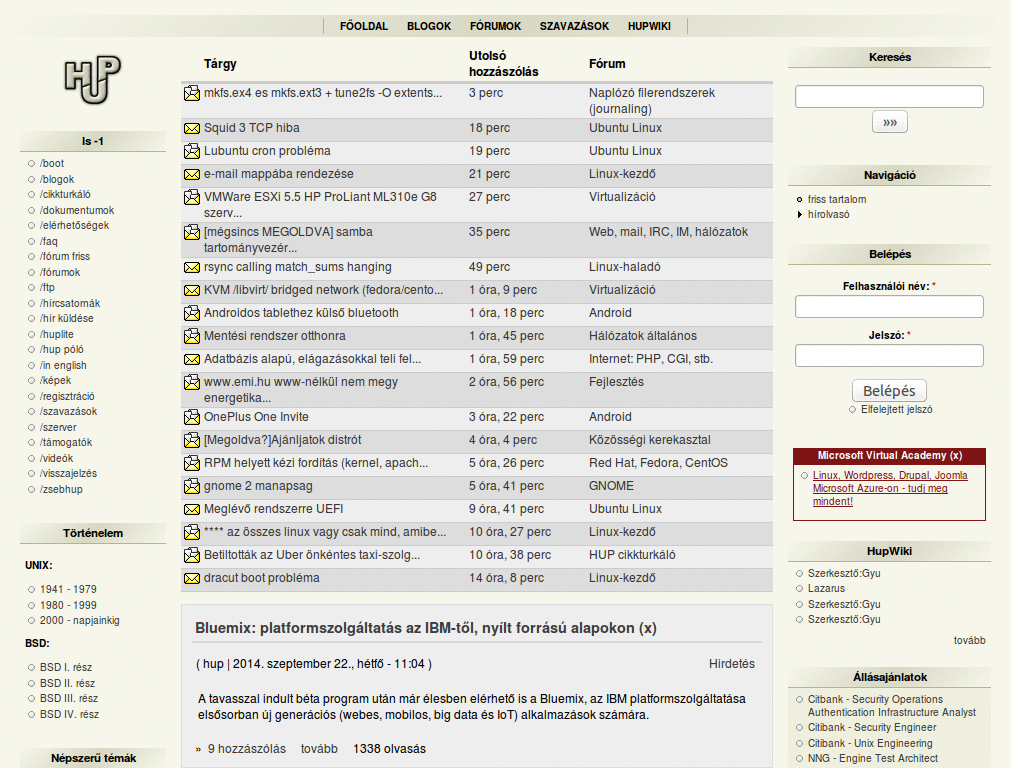The width and height of the screenshot is (1024, 768).
Task: Click topic icon next to gnome 2 manapsag
Action: [192, 486]
